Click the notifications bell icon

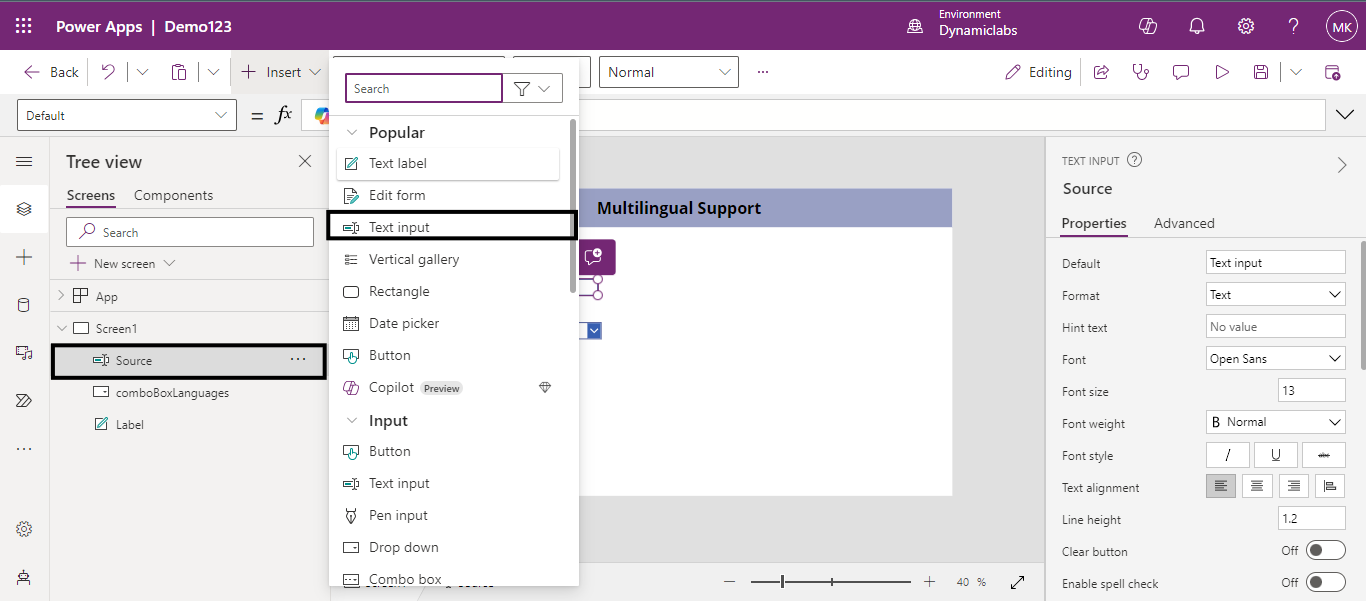click(x=1197, y=26)
